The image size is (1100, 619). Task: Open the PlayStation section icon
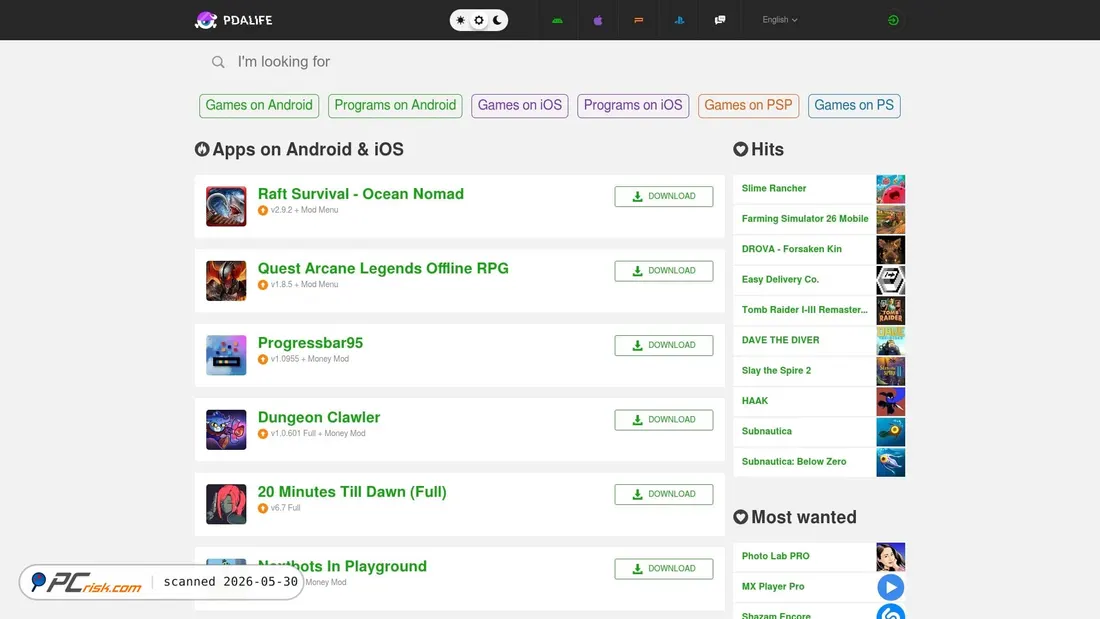(679, 20)
